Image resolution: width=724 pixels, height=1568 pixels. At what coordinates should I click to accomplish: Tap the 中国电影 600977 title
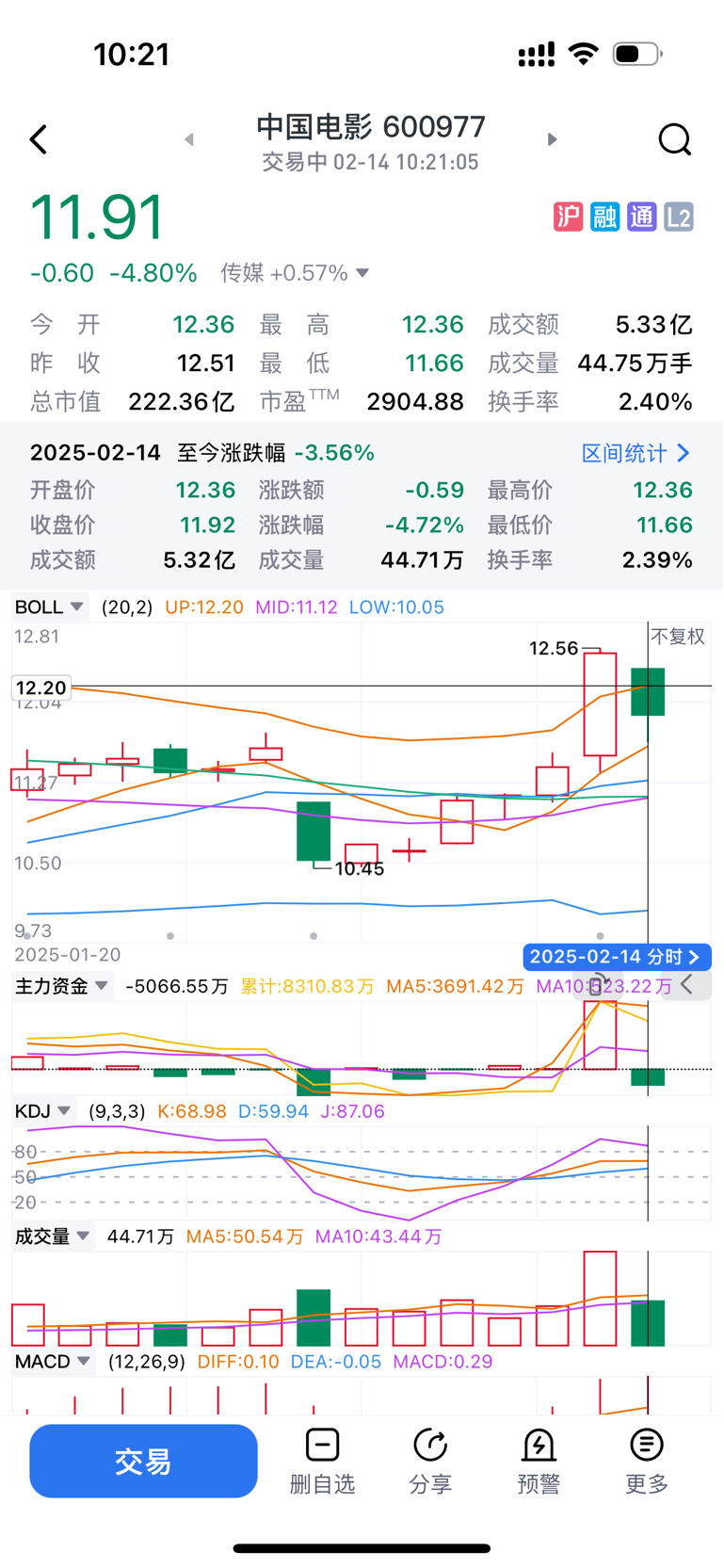click(371, 127)
